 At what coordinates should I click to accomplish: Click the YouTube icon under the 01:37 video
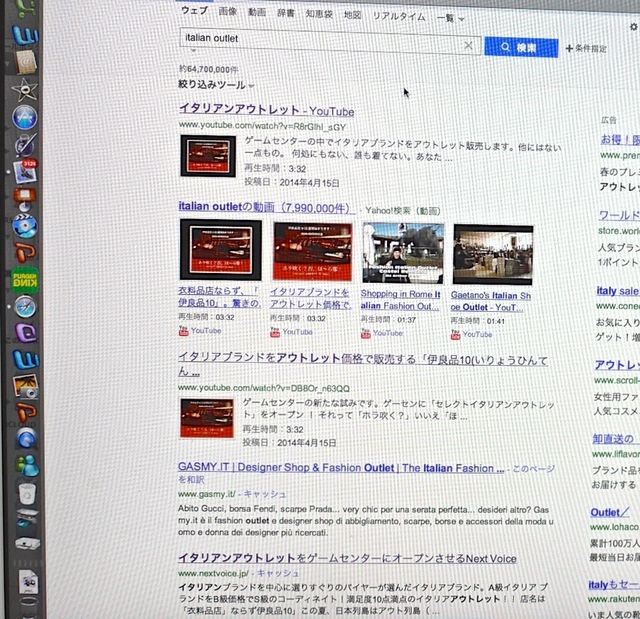coord(366,333)
